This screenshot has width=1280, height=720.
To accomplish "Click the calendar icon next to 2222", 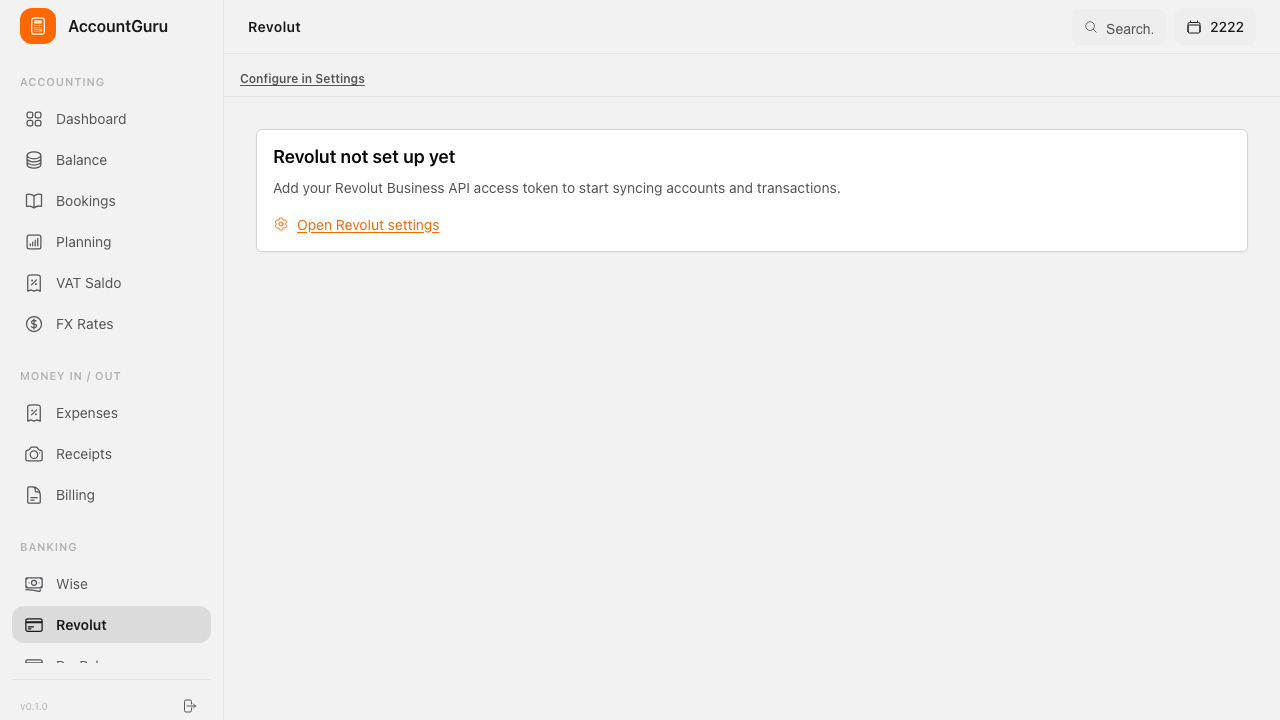I will pyautogui.click(x=1193, y=27).
